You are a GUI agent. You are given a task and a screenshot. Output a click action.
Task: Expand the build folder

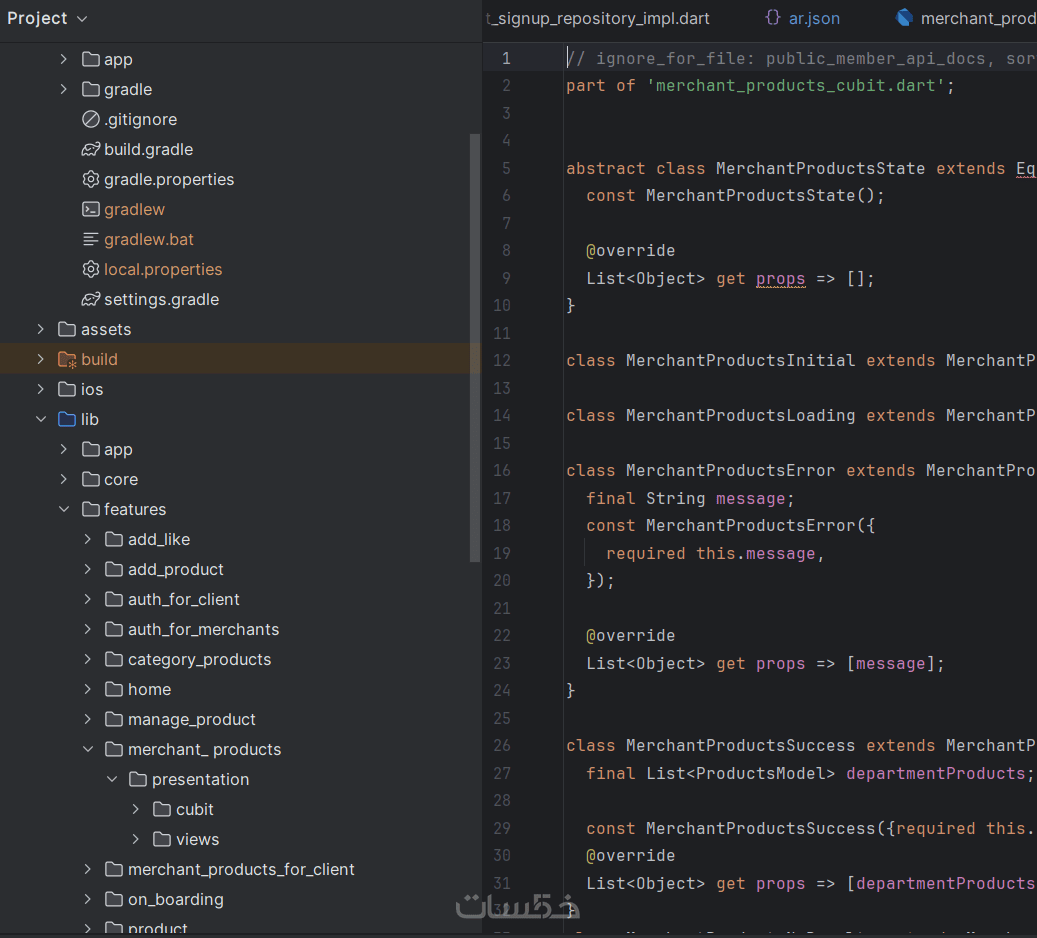pos(40,359)
